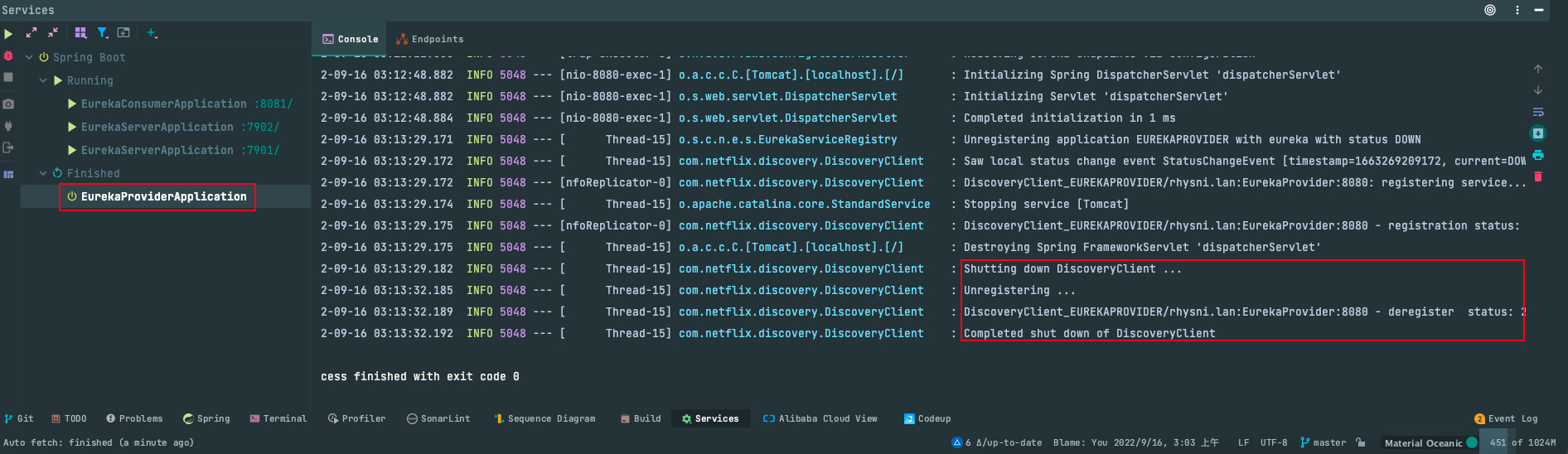1568x454 pixels.
Task: Select EurekaServerApplication on port 7902
Action: click(x=157, y=127)
